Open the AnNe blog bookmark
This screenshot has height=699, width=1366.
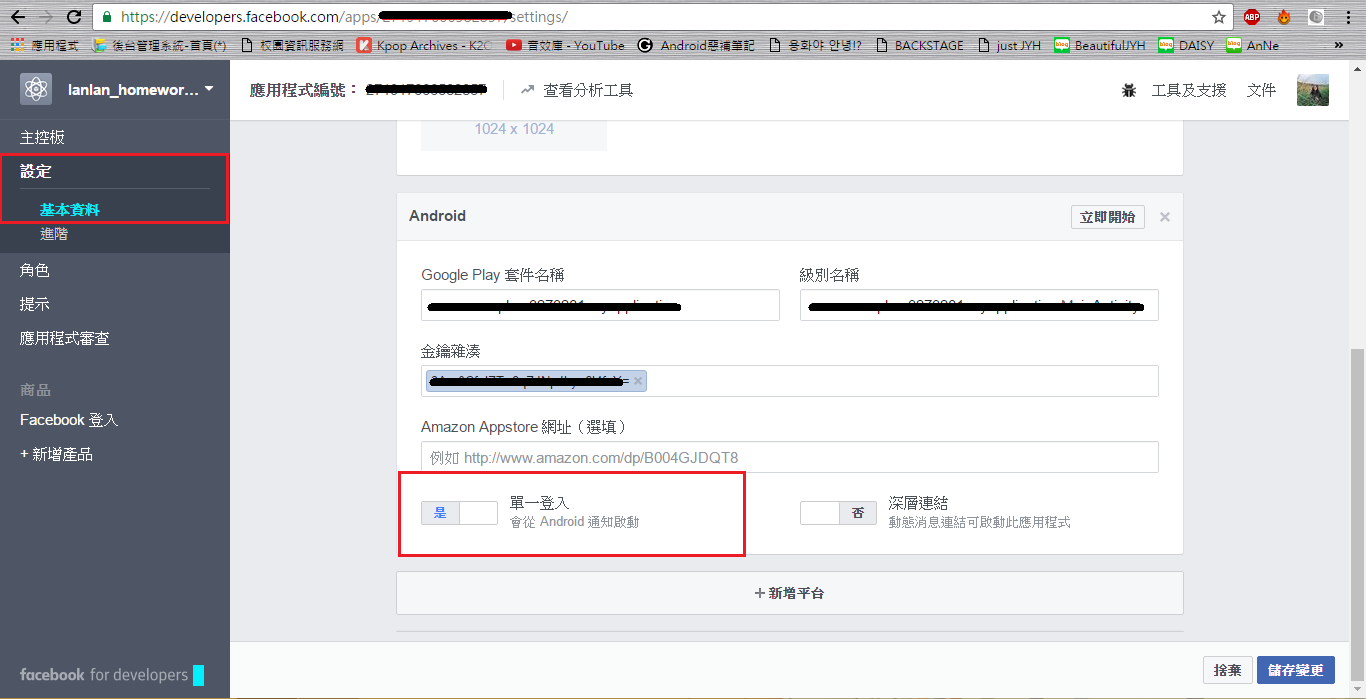1253,45
